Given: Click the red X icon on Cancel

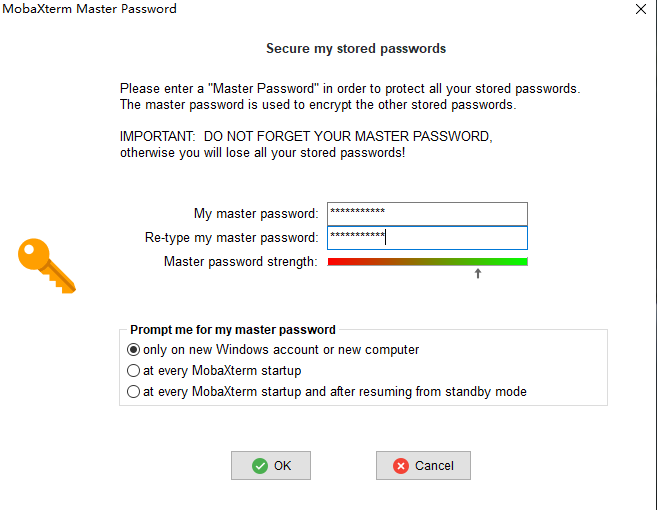Looking at the screenshot, I should (x=401, y=466).
